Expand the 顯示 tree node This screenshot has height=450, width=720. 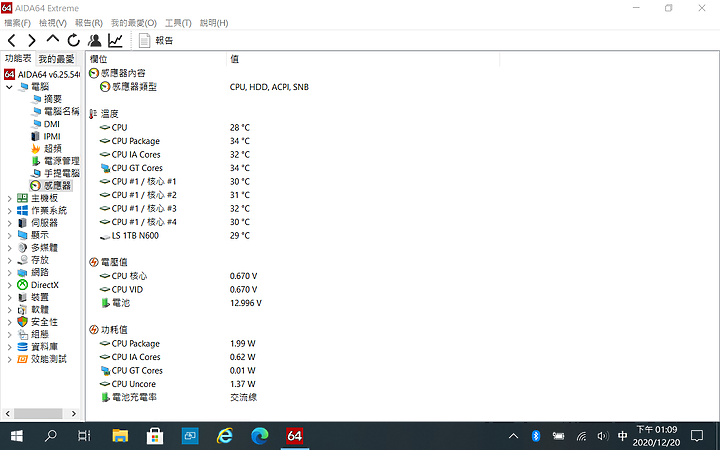click(x=9, y=236)
